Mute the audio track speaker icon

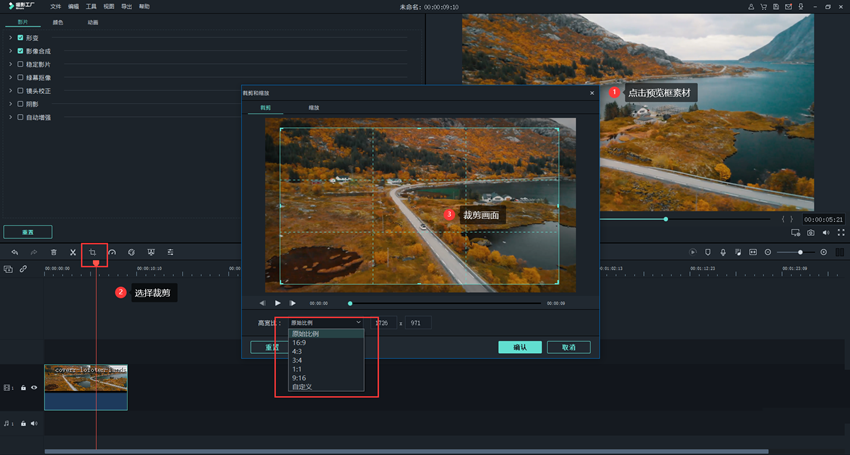[34, 424]
